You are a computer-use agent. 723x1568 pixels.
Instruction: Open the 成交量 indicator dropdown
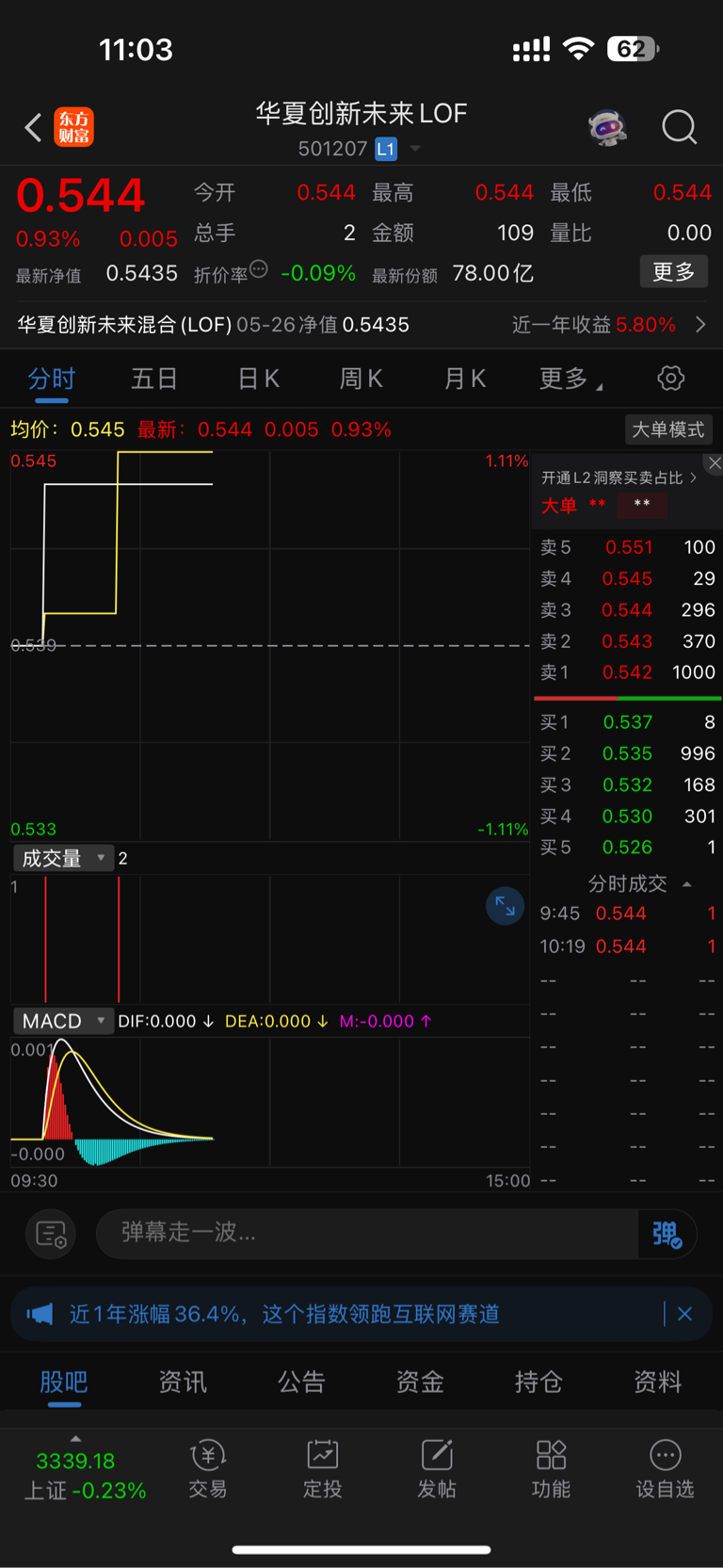[63, 858]
